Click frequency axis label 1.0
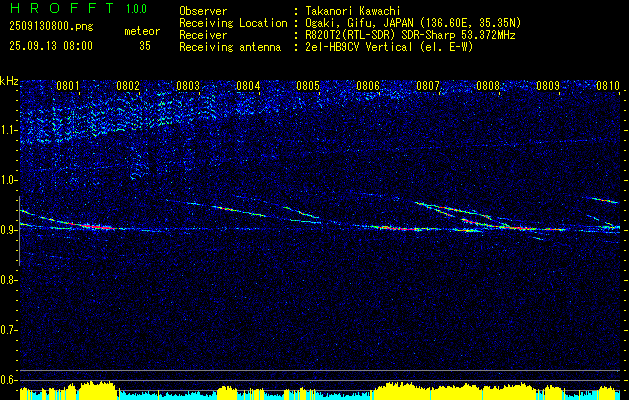This screenshot has height=400, width=629. click(x=8, y=180)
